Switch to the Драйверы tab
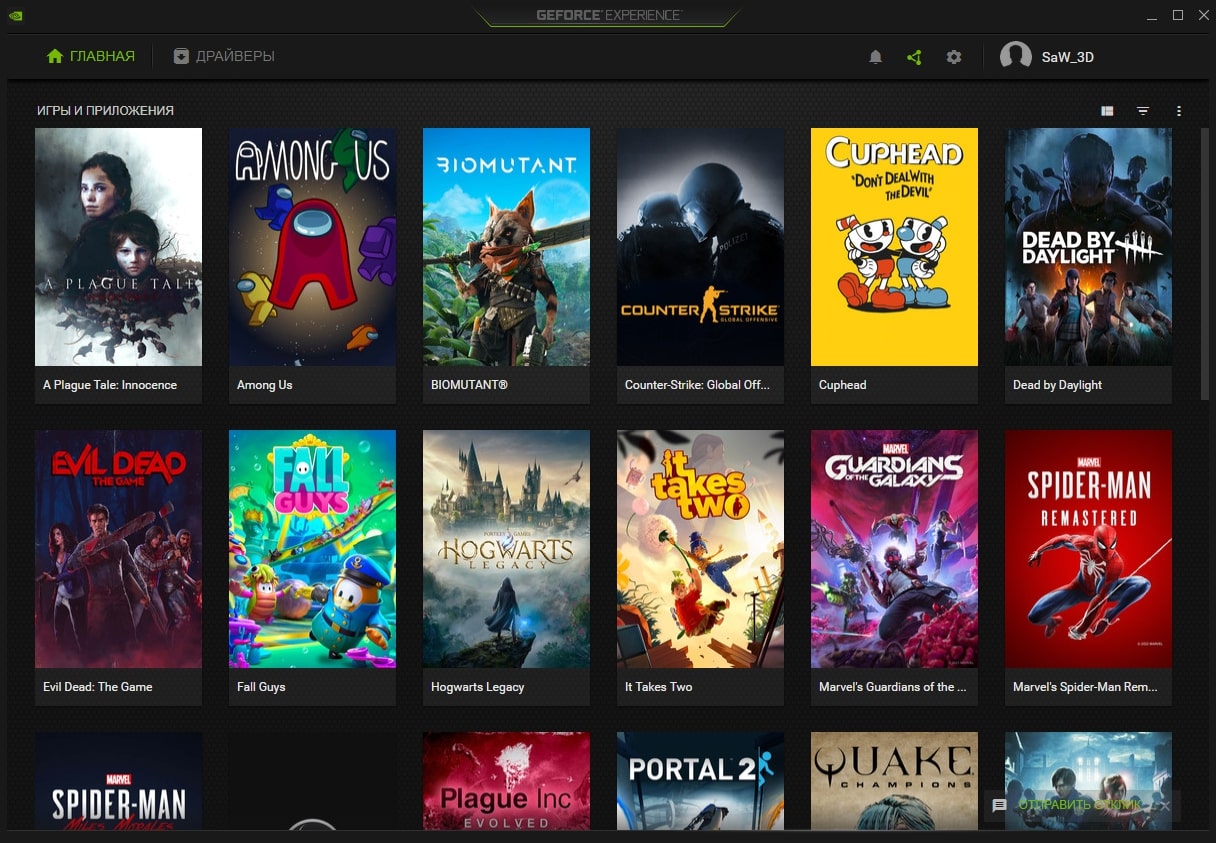Image resolution: width=1216 pixels, height=843 pixels. coord(224,56)
